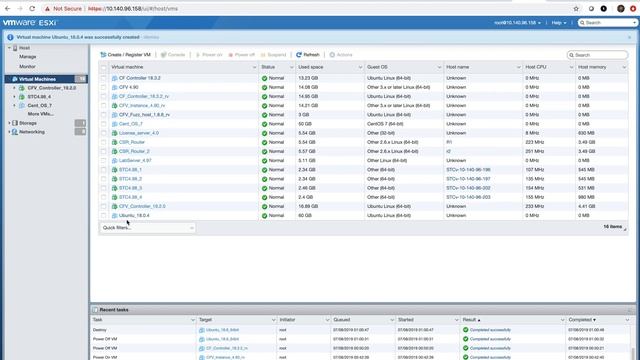Click the VM icon beside STC4.88_3
Viewport: 640px width, 360px height.
114,188
